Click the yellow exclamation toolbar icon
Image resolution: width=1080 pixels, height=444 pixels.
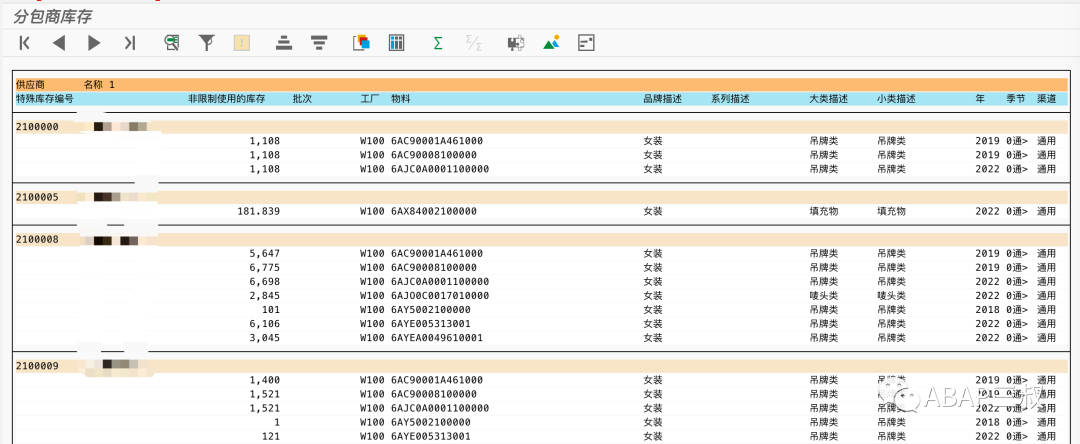[242, 43]
